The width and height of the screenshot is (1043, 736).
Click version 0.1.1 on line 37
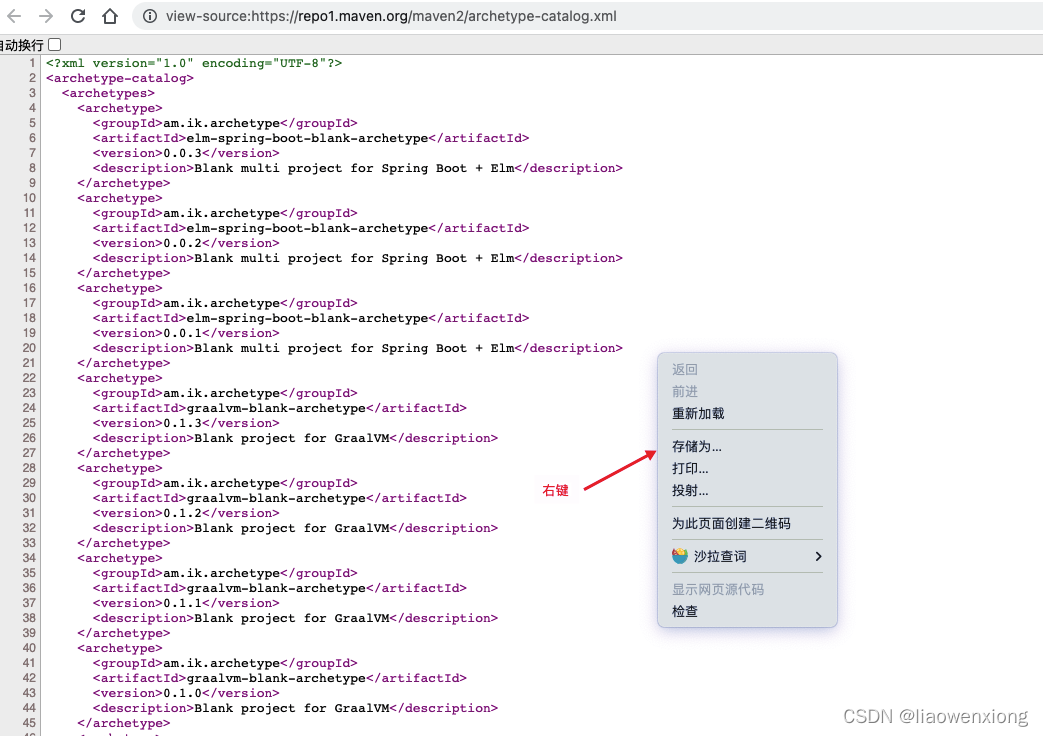[x=186, y=603]
